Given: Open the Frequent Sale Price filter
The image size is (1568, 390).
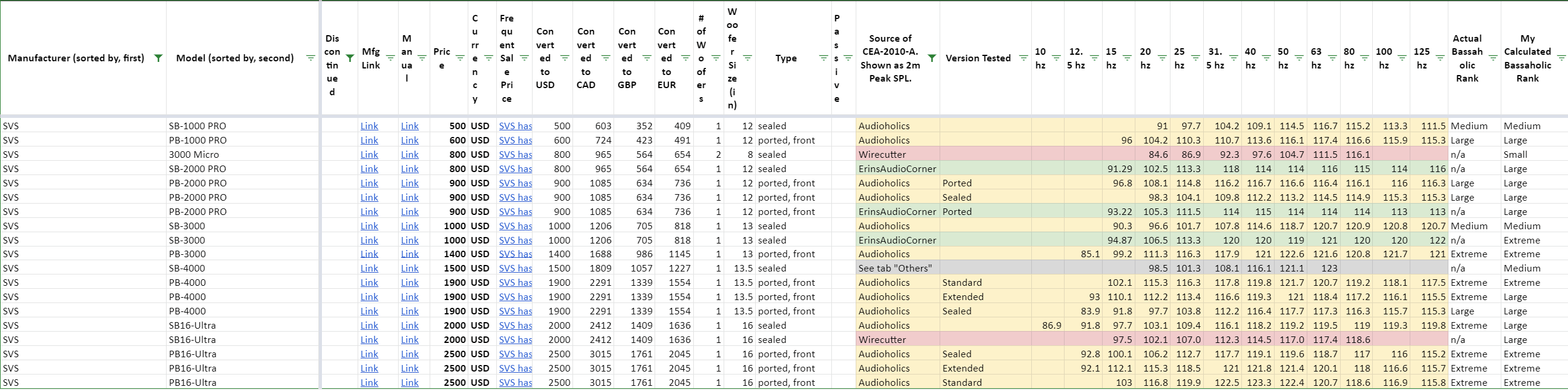Looking at the screenshot, I should pyautogui.click(x=524, y=58).
